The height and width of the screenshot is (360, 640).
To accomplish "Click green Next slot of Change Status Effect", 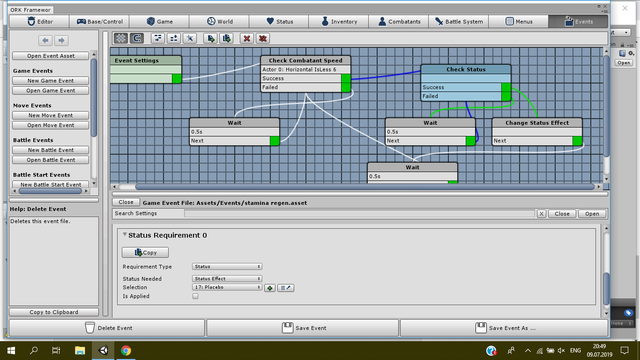I will tap(577, 141).
